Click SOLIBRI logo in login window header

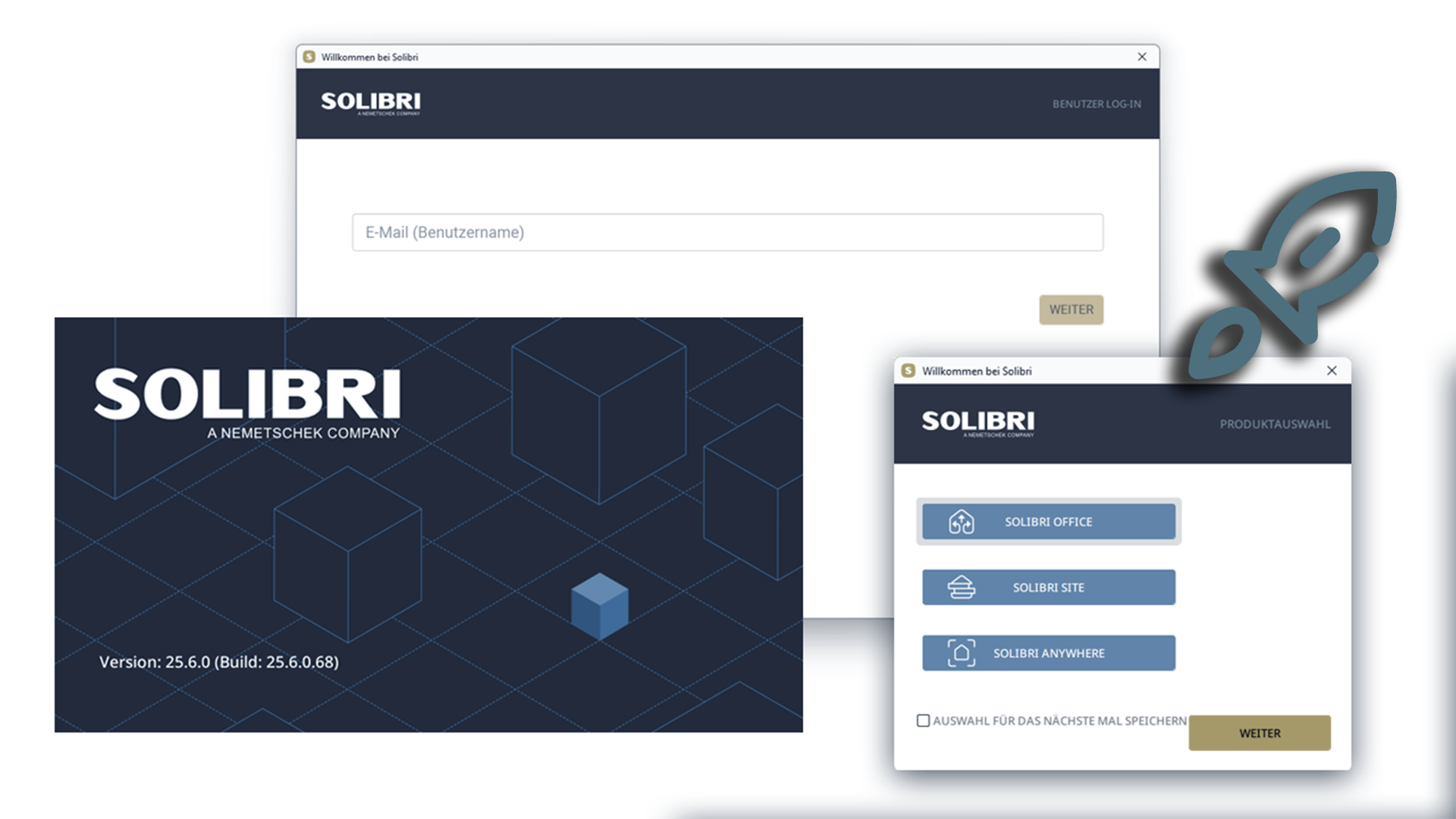[x=371, y=104]
